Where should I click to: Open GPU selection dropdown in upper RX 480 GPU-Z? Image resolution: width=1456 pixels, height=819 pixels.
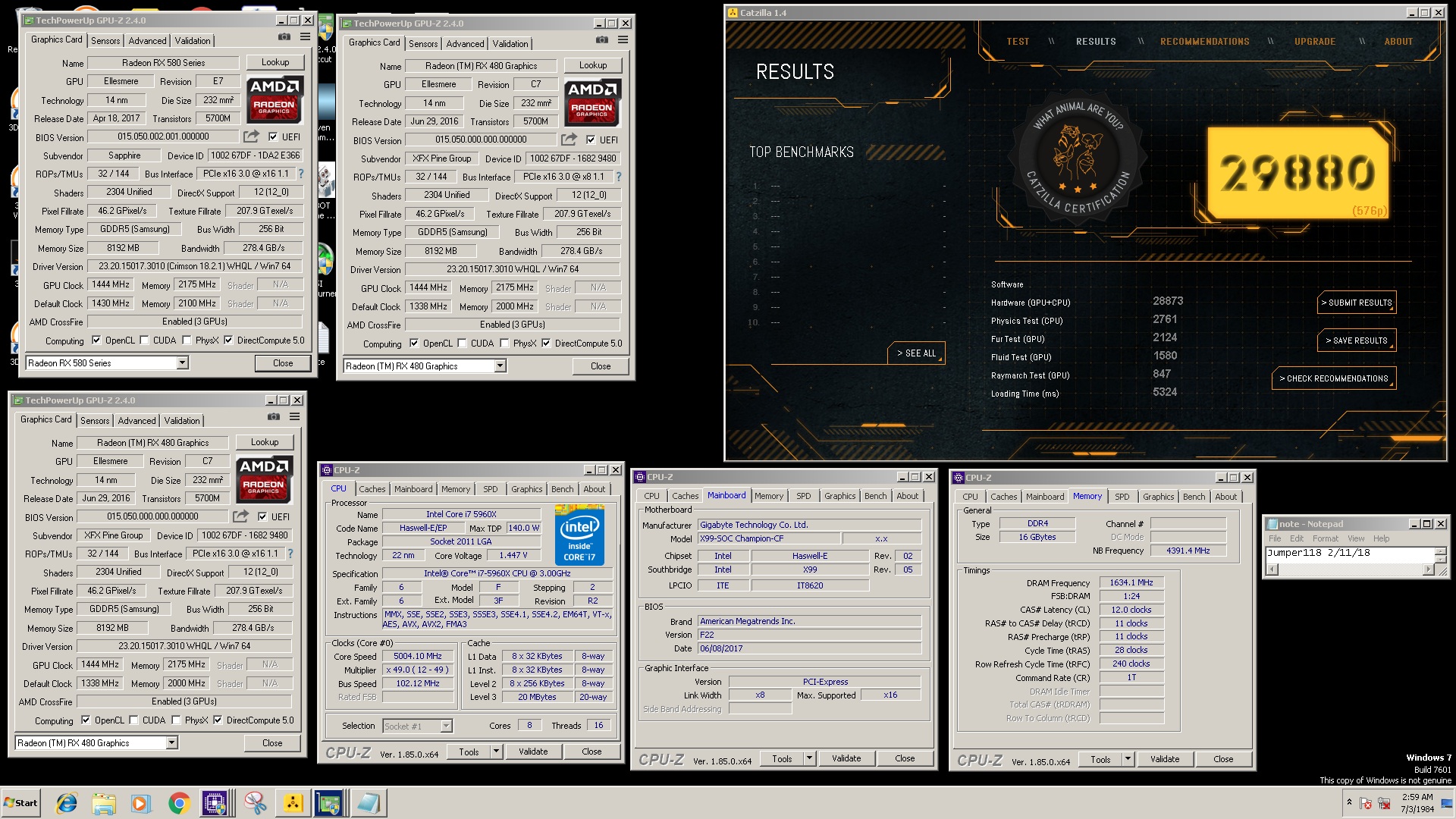[500, 366]
